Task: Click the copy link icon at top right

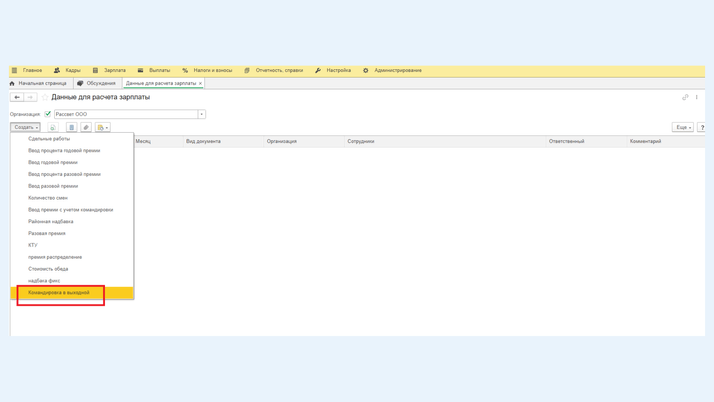Action: (x=685, y=97)
